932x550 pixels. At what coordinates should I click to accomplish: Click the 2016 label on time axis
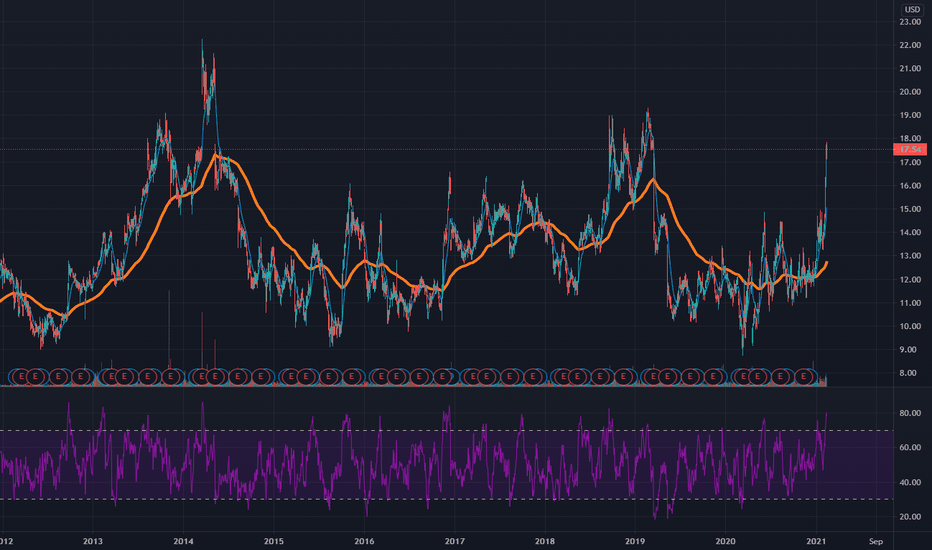(x=364, y=541)
